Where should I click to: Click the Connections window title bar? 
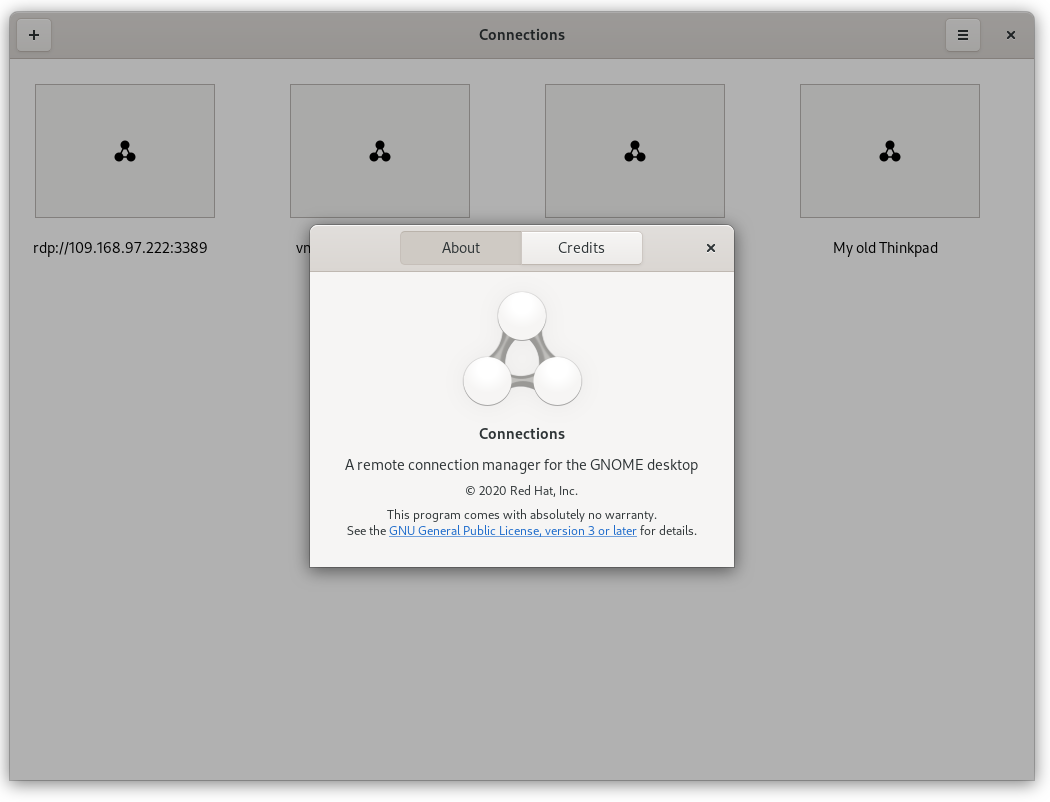tap(521, 34)
